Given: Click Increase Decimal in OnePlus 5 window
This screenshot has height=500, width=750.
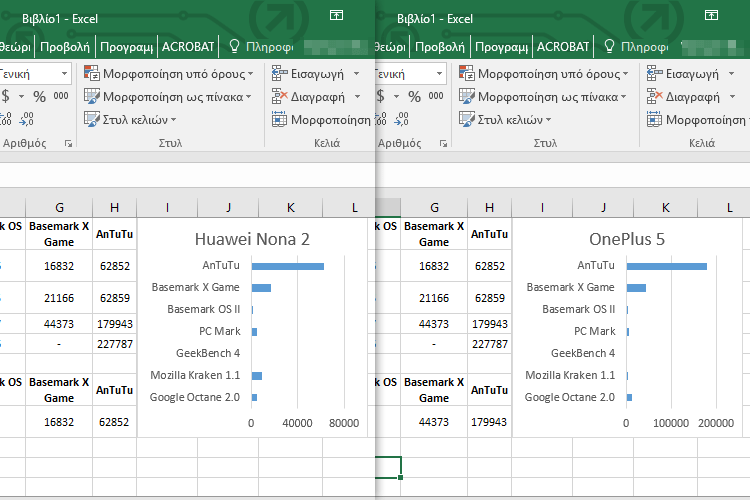Looking at the screenshot, I should point(381,119).
